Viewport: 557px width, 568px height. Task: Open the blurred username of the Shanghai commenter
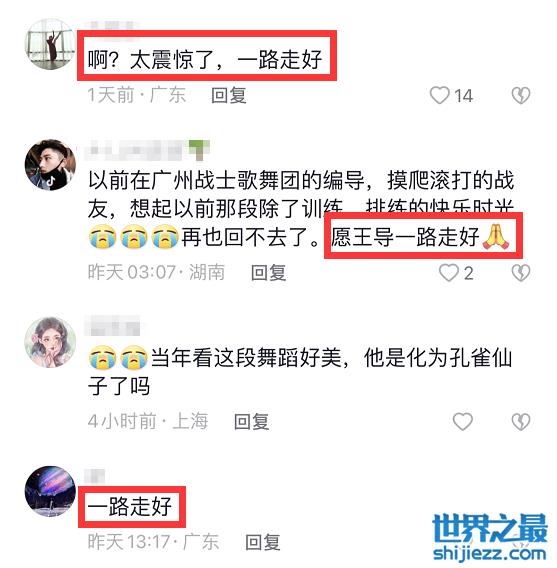[113, 325]
